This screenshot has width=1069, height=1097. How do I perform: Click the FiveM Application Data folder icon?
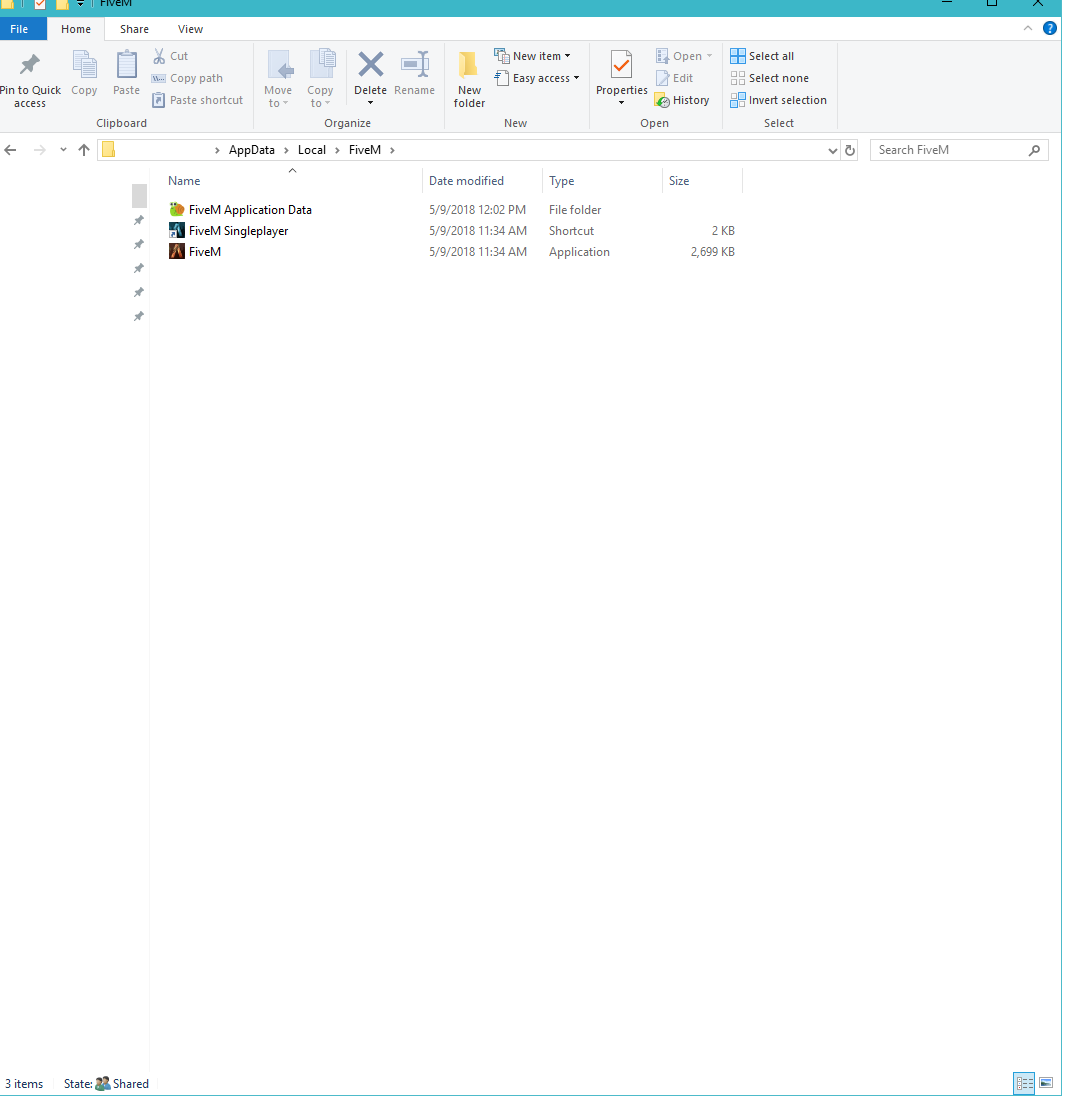[x=177, y=209]
